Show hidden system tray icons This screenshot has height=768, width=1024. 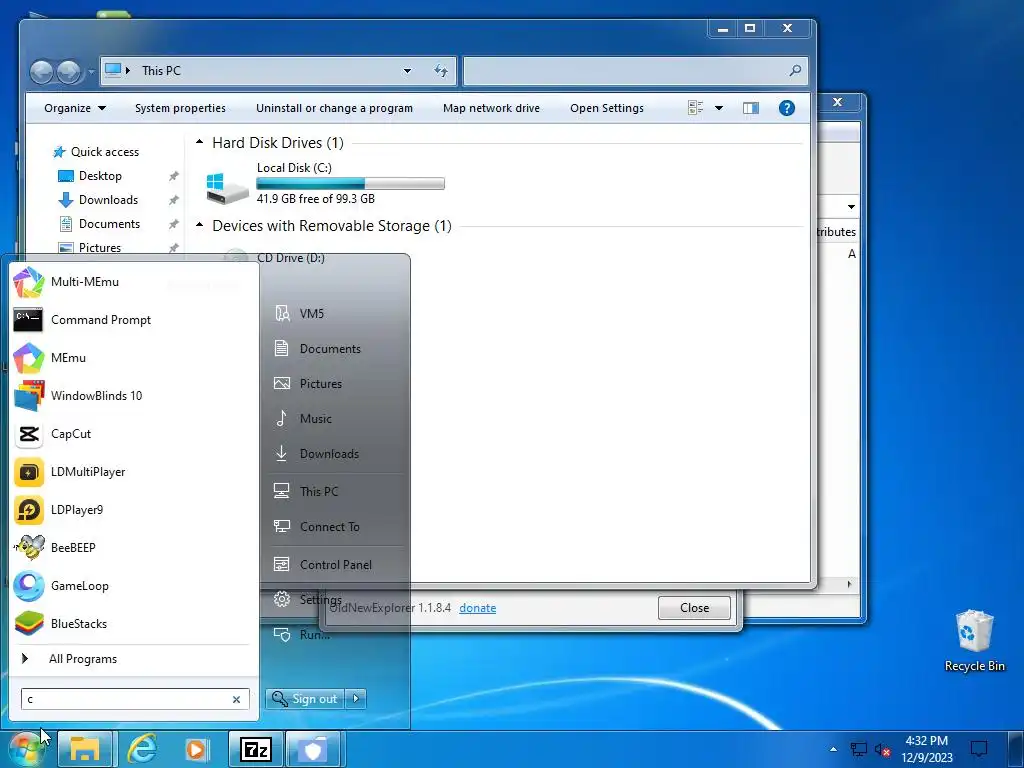[x=833, y=749]
